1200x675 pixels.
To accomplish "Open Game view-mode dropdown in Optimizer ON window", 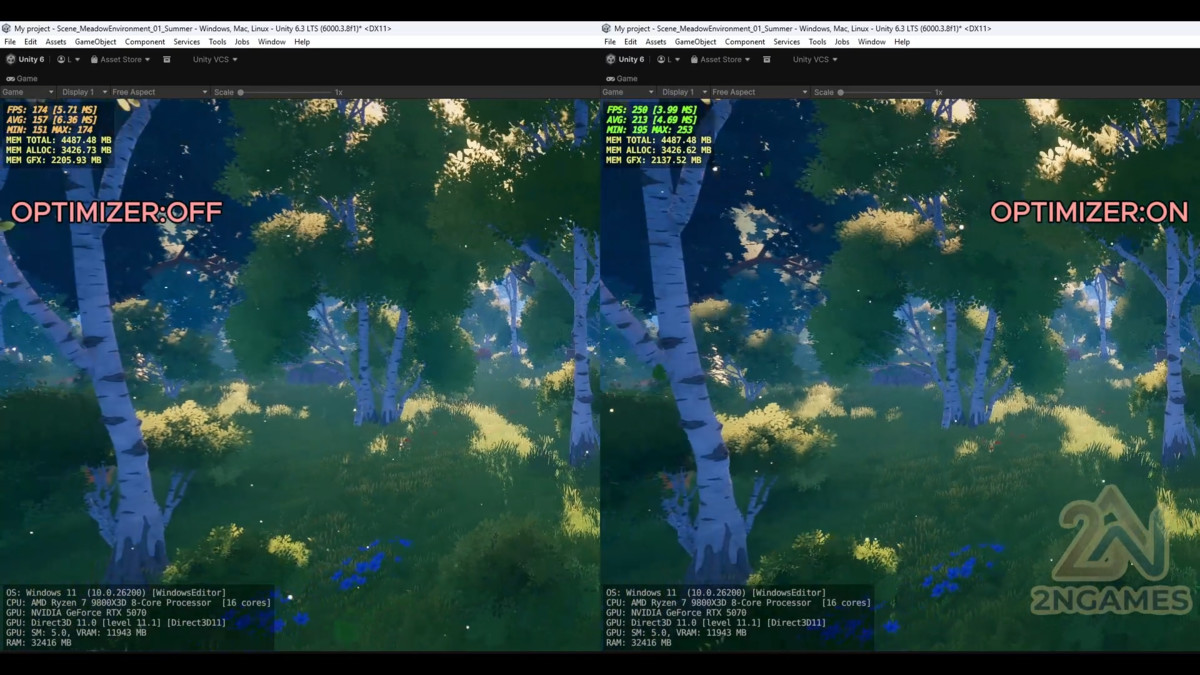I will pyautogui.click(x=628, y=92).
